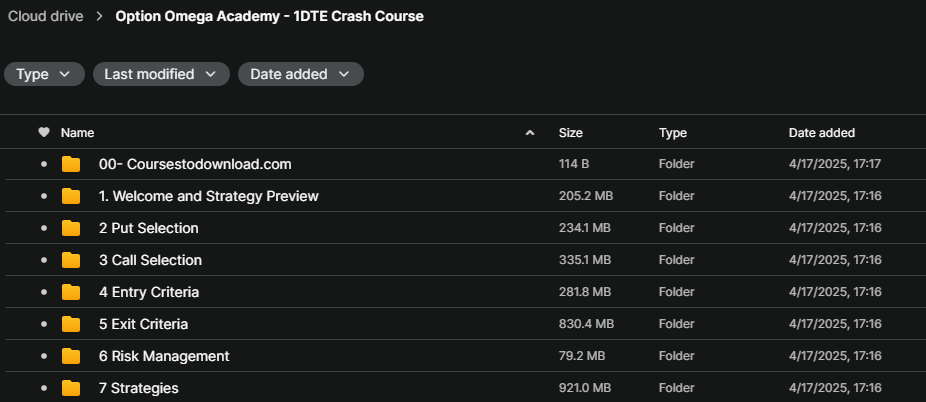
Task: Click folder icon for 6 Risk Management
Action: coord(71,356)
